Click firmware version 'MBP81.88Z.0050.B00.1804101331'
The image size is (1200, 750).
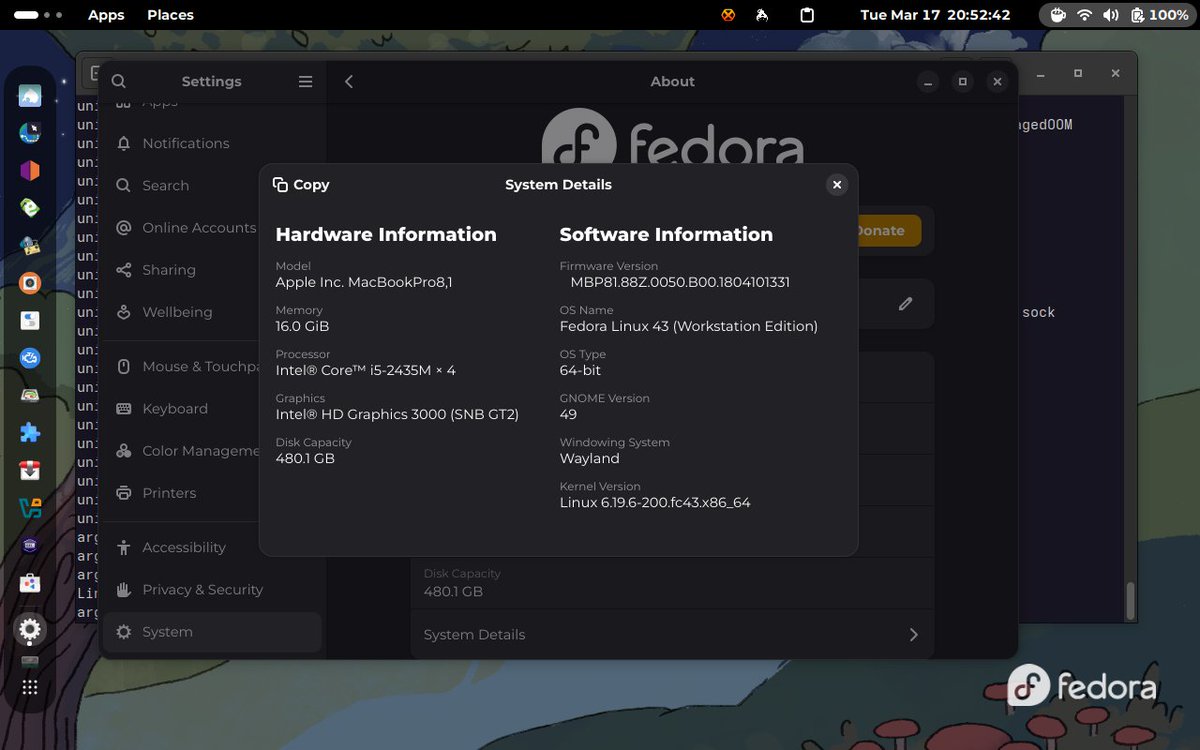click(x=680, y=283)
